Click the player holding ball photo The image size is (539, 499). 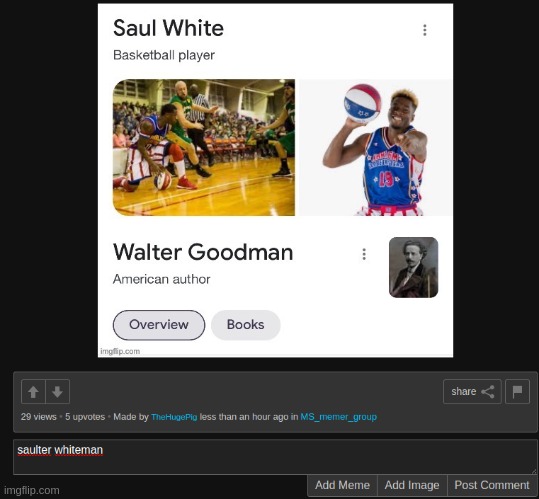[376, 147]
